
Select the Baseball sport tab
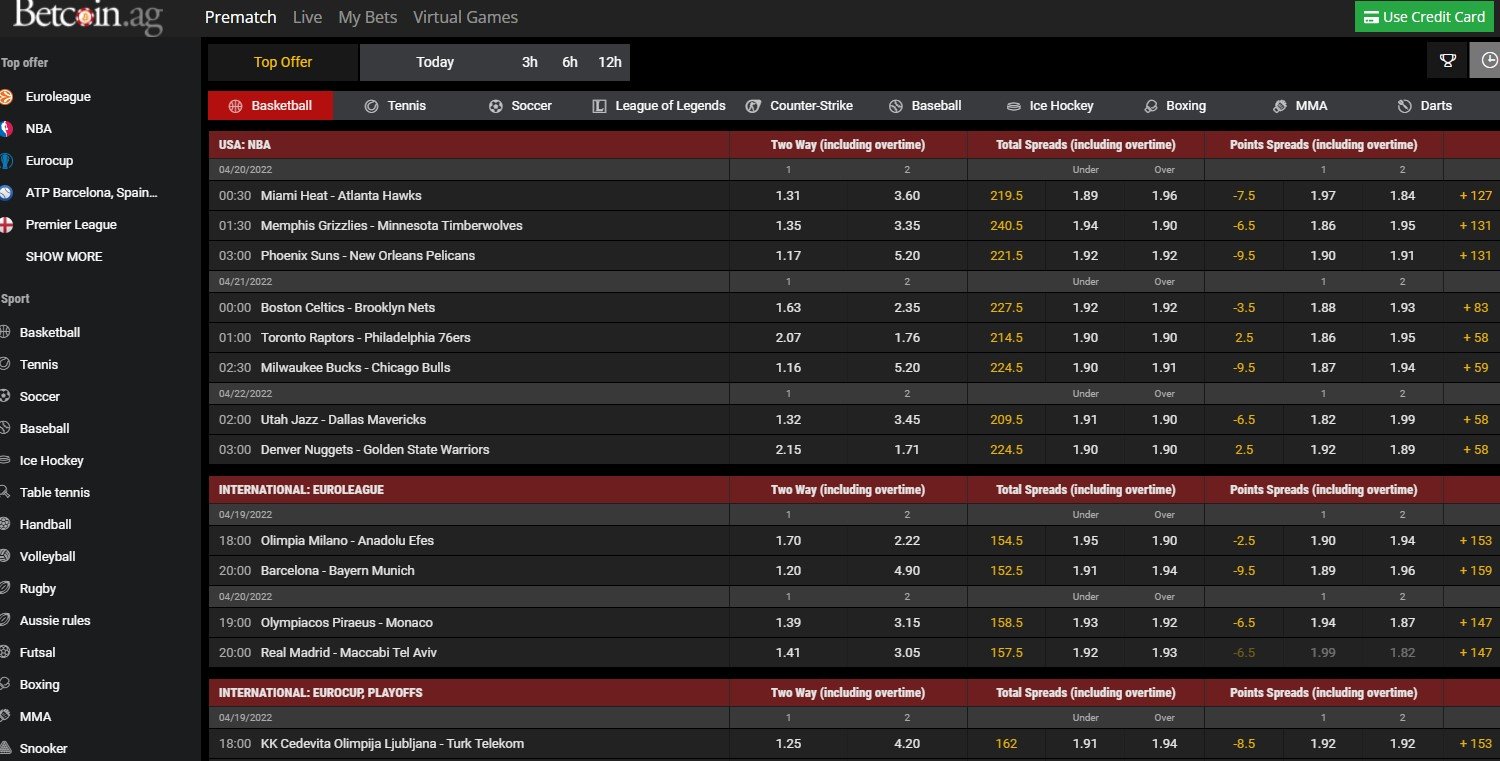tap(924, 106)
